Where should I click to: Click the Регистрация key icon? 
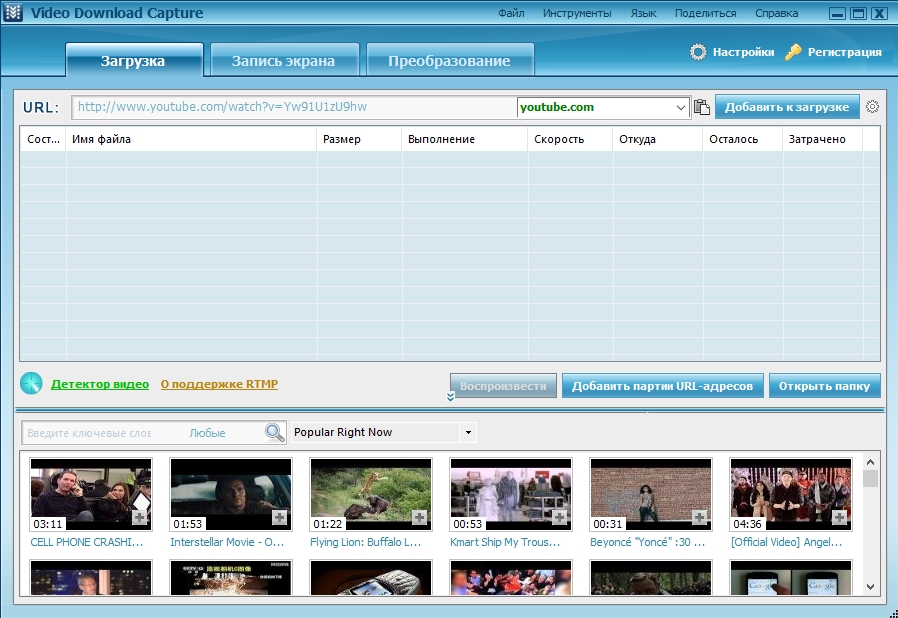tap(793, 52)
